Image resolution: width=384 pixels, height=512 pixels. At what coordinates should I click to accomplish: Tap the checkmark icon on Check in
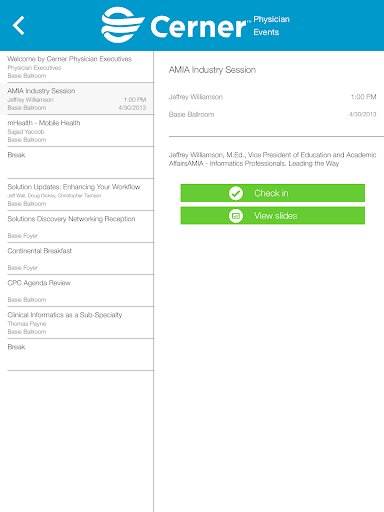tap(236, 193)
